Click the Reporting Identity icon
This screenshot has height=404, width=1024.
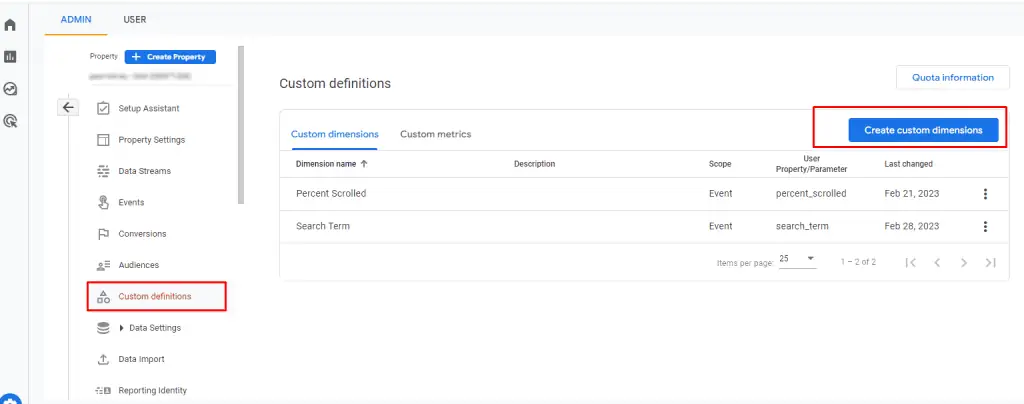[x=103, y=390]
